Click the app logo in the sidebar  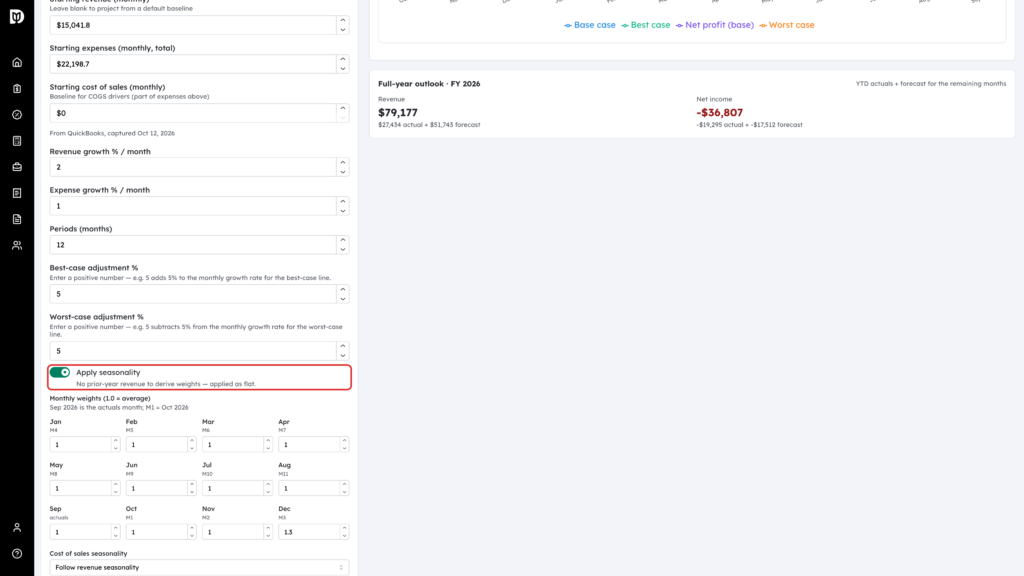17,16
